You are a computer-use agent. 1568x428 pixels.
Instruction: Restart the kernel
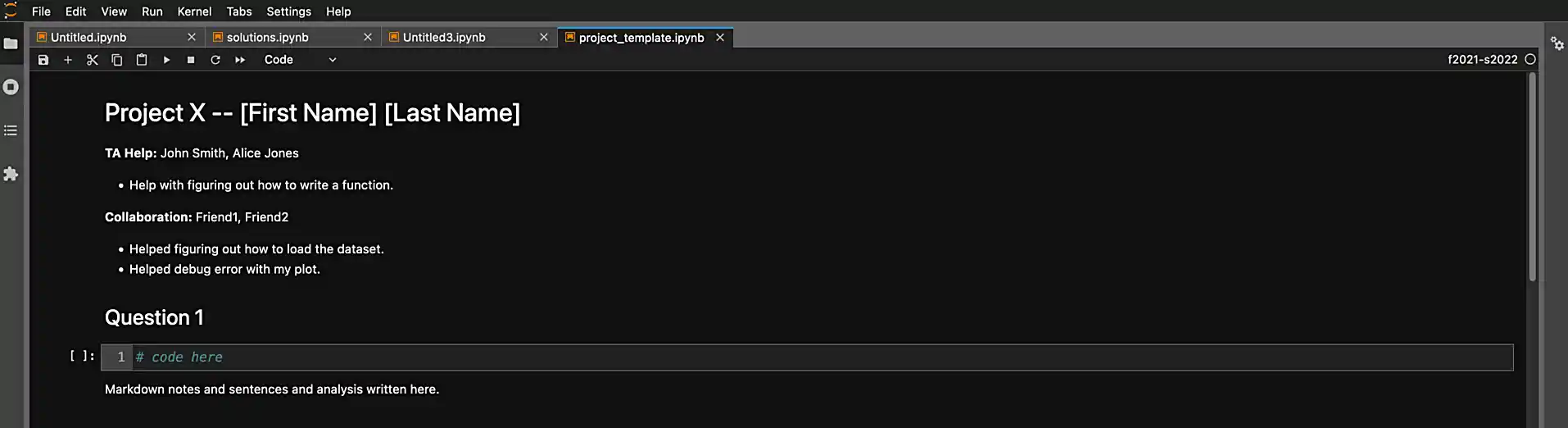(215, 60)
